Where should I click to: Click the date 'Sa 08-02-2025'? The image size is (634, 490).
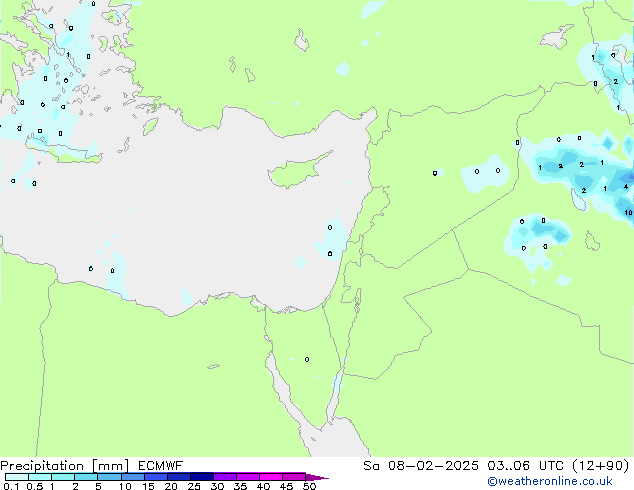(421, 466)
